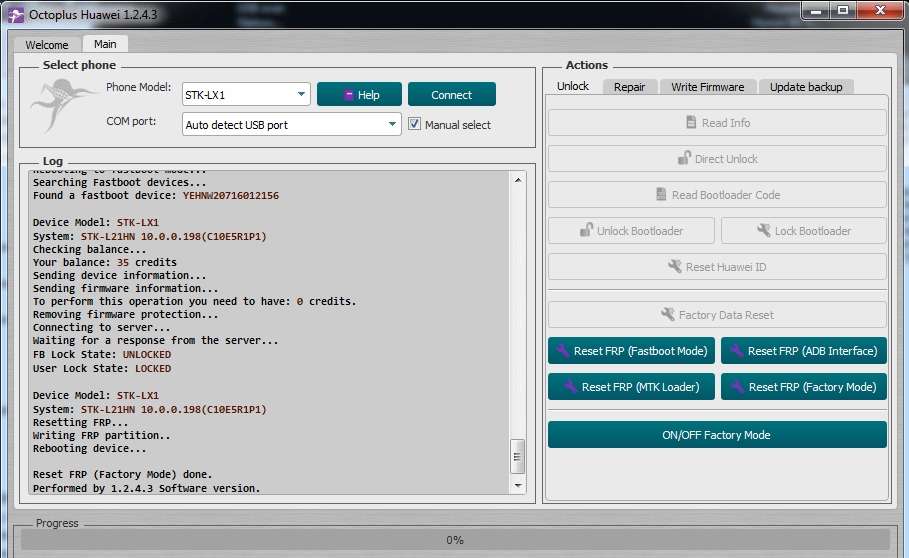Screen dimensions: 909x558
Task: Open the Repair tab
Action: pos(630,87)
